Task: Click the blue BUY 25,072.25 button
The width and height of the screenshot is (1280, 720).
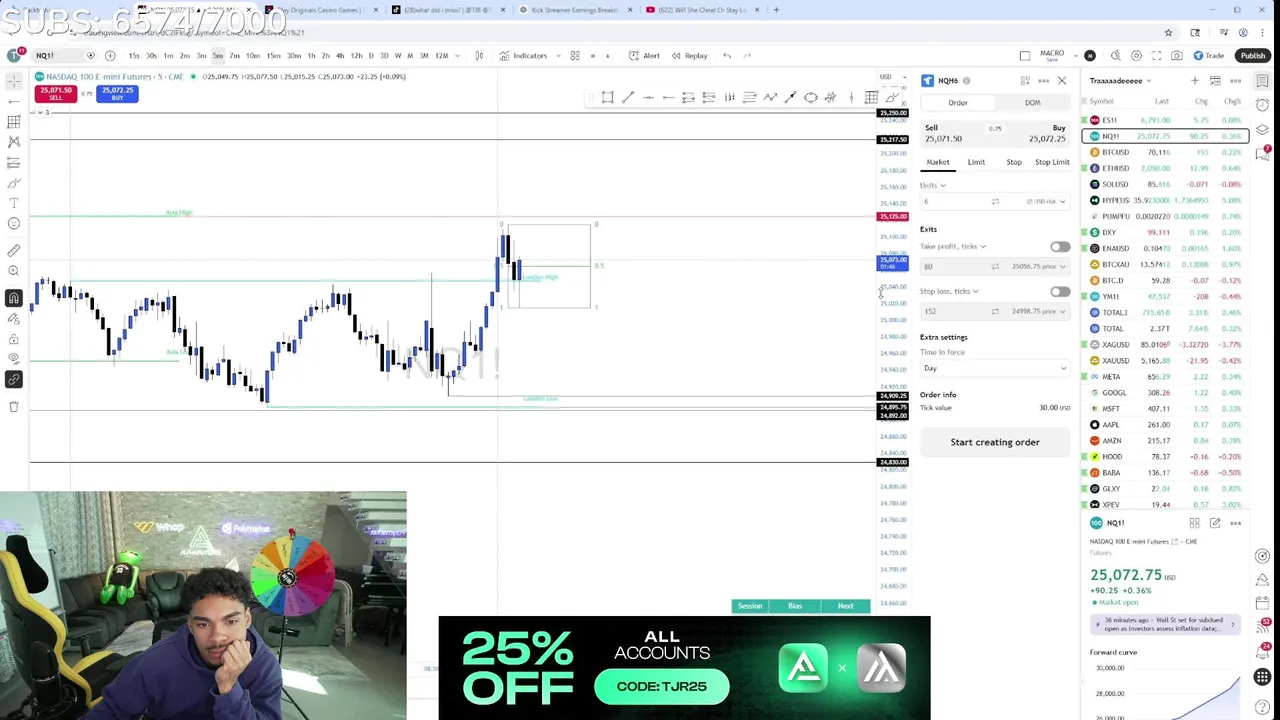Action: pyautogui.click(x=117, y=93)
